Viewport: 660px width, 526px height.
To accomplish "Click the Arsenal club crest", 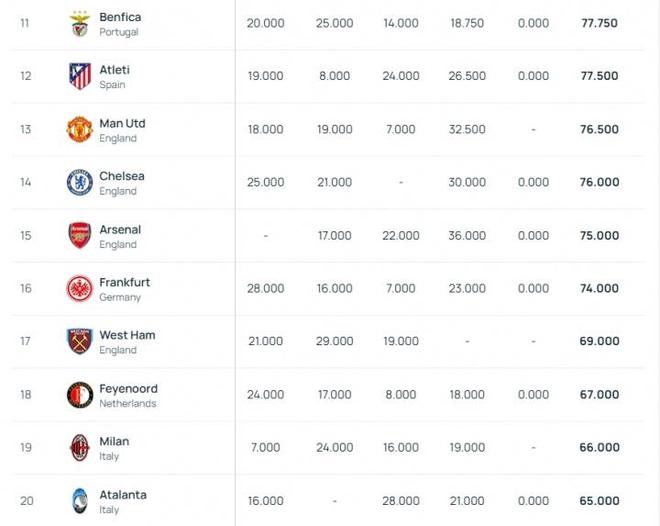I will 80,235.
